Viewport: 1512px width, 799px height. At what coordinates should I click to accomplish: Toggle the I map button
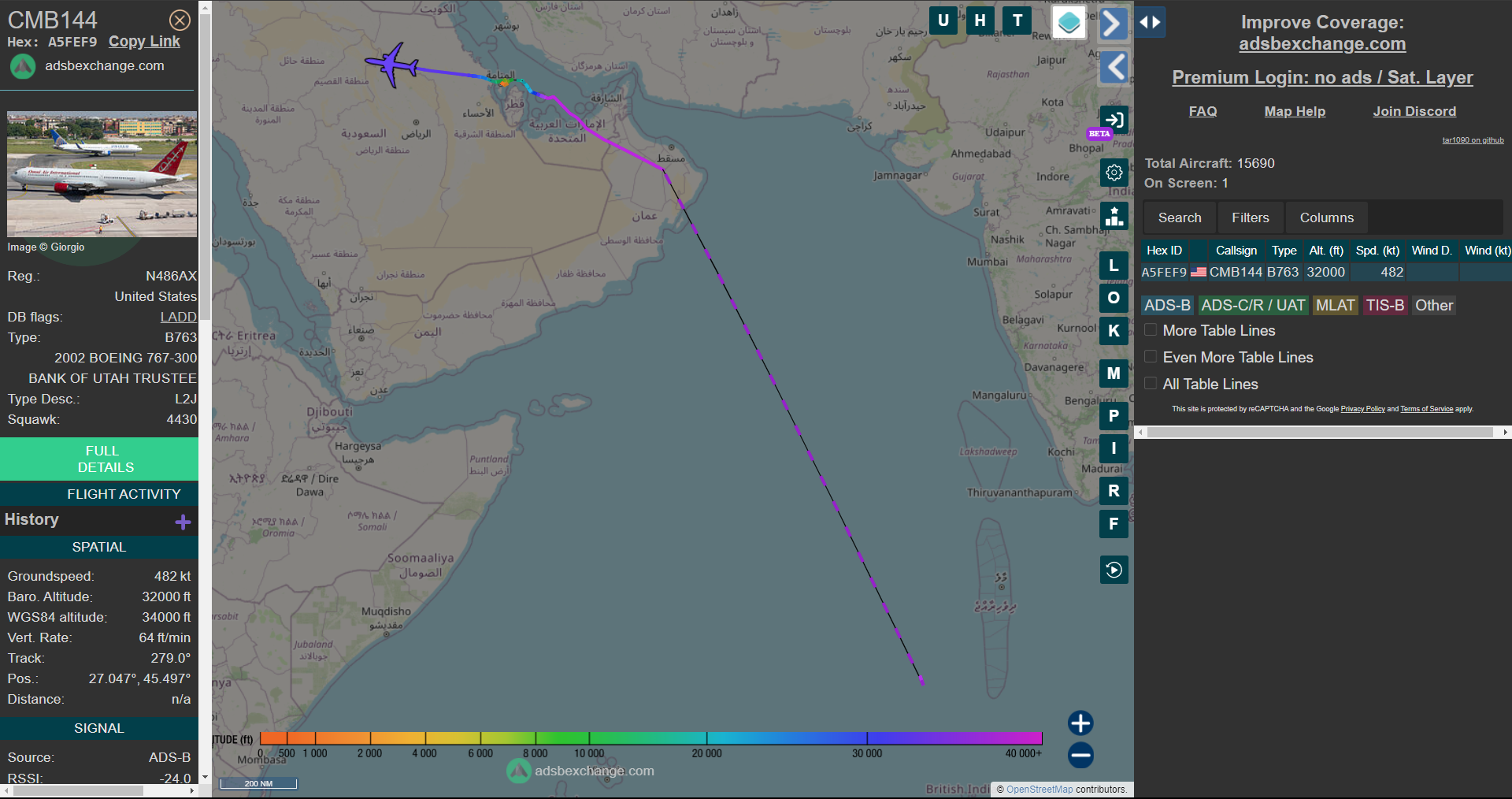click(x=1114, y=448)
